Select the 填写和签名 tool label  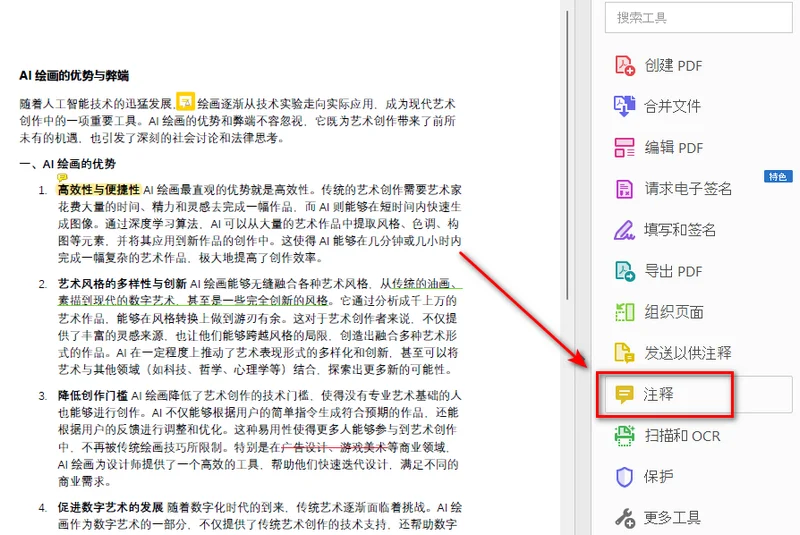pos(680,230)
